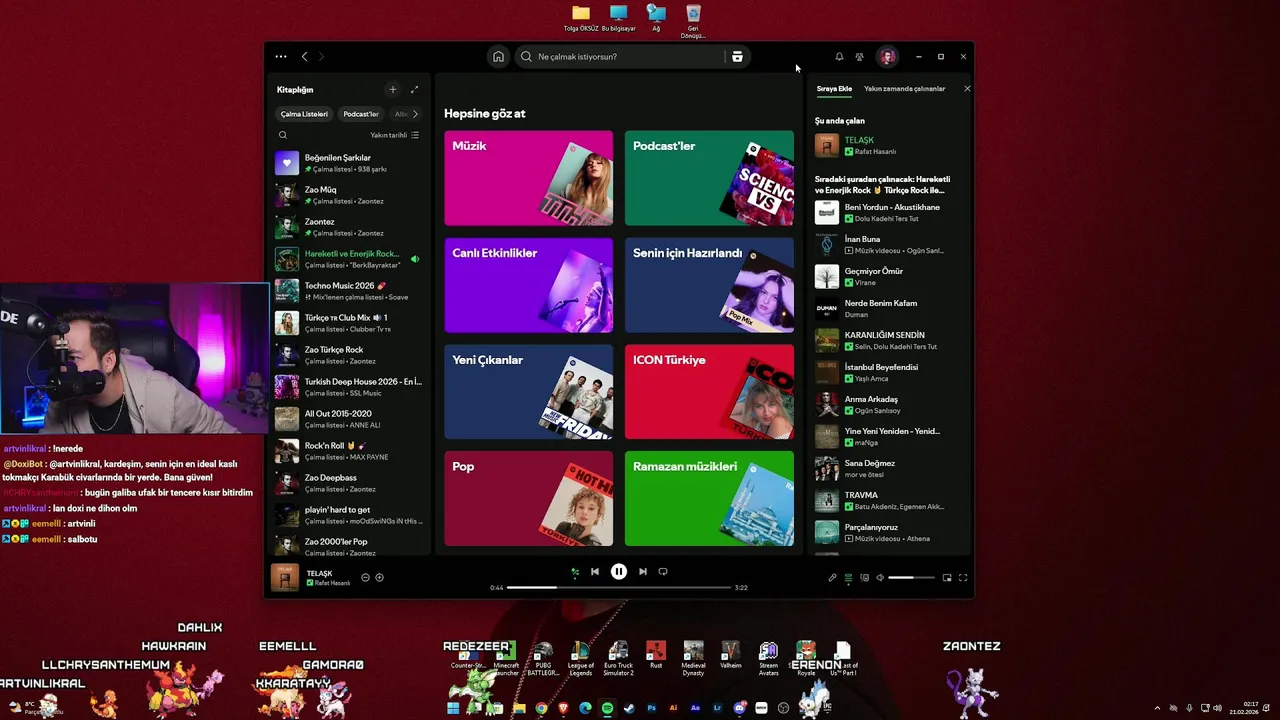Open 'Techno Music 2026' playlist
Viewport: 1280px width, 720px height.
click(349, 291)
